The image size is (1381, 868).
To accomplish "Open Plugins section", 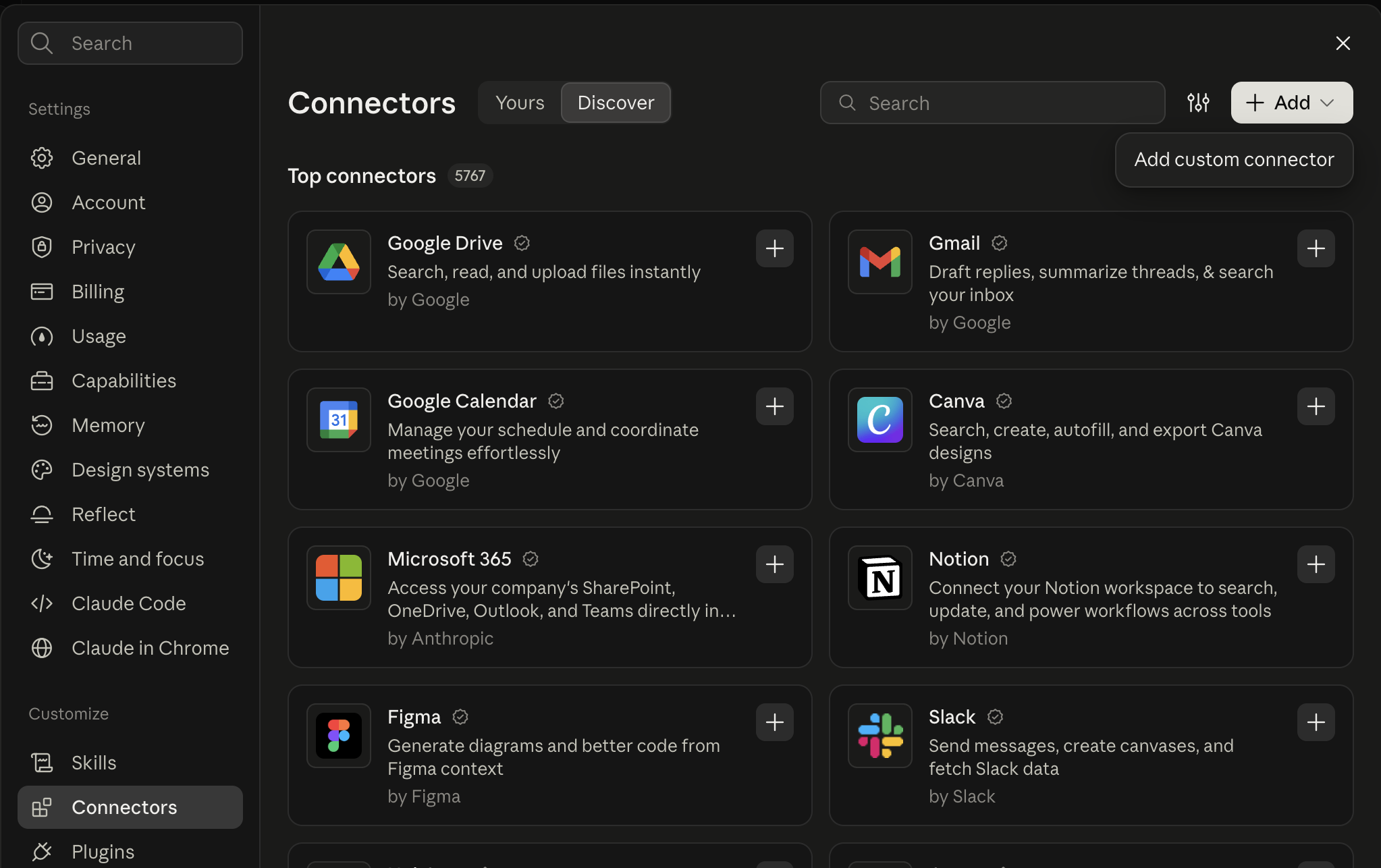I will pyautogui.click(x=130, y=852).
